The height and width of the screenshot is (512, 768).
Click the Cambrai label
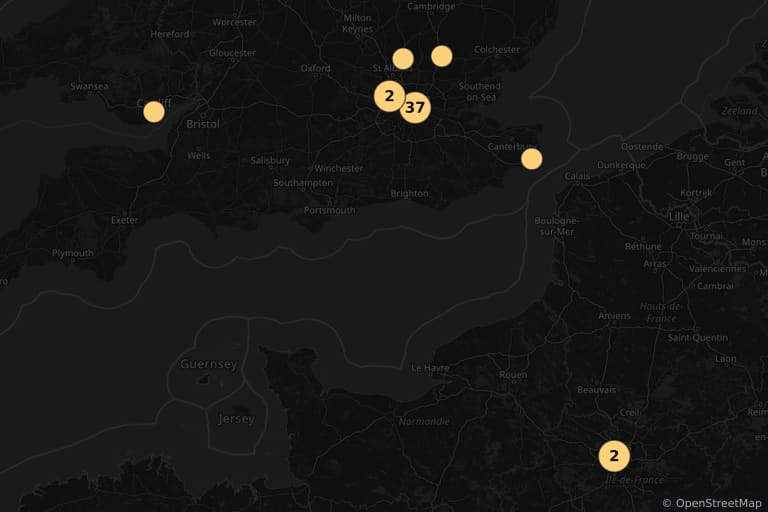pyautogui.click(x=715, y=286)
